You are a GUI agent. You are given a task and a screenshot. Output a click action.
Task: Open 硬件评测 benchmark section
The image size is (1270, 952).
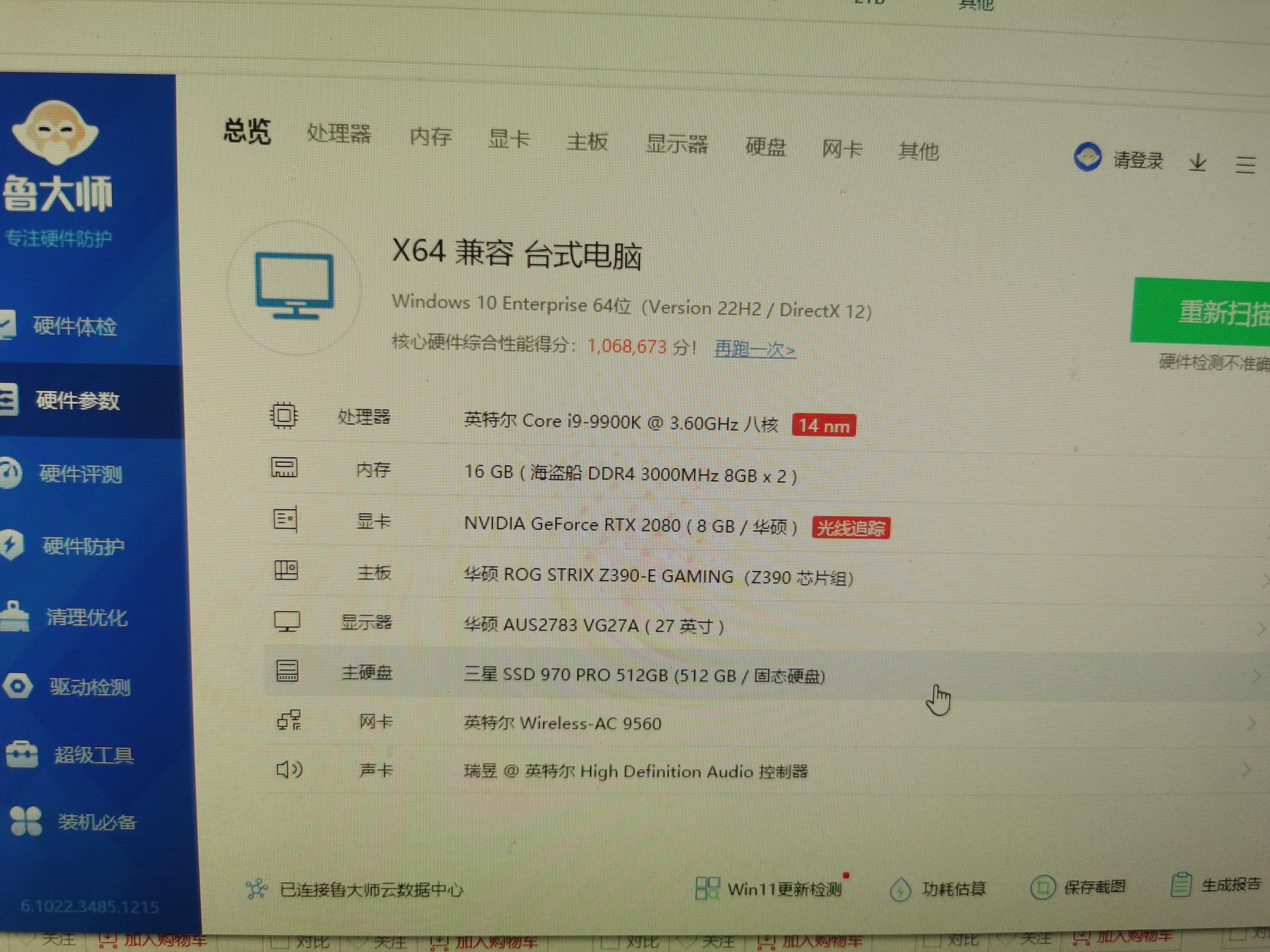[x=81, y=474]
